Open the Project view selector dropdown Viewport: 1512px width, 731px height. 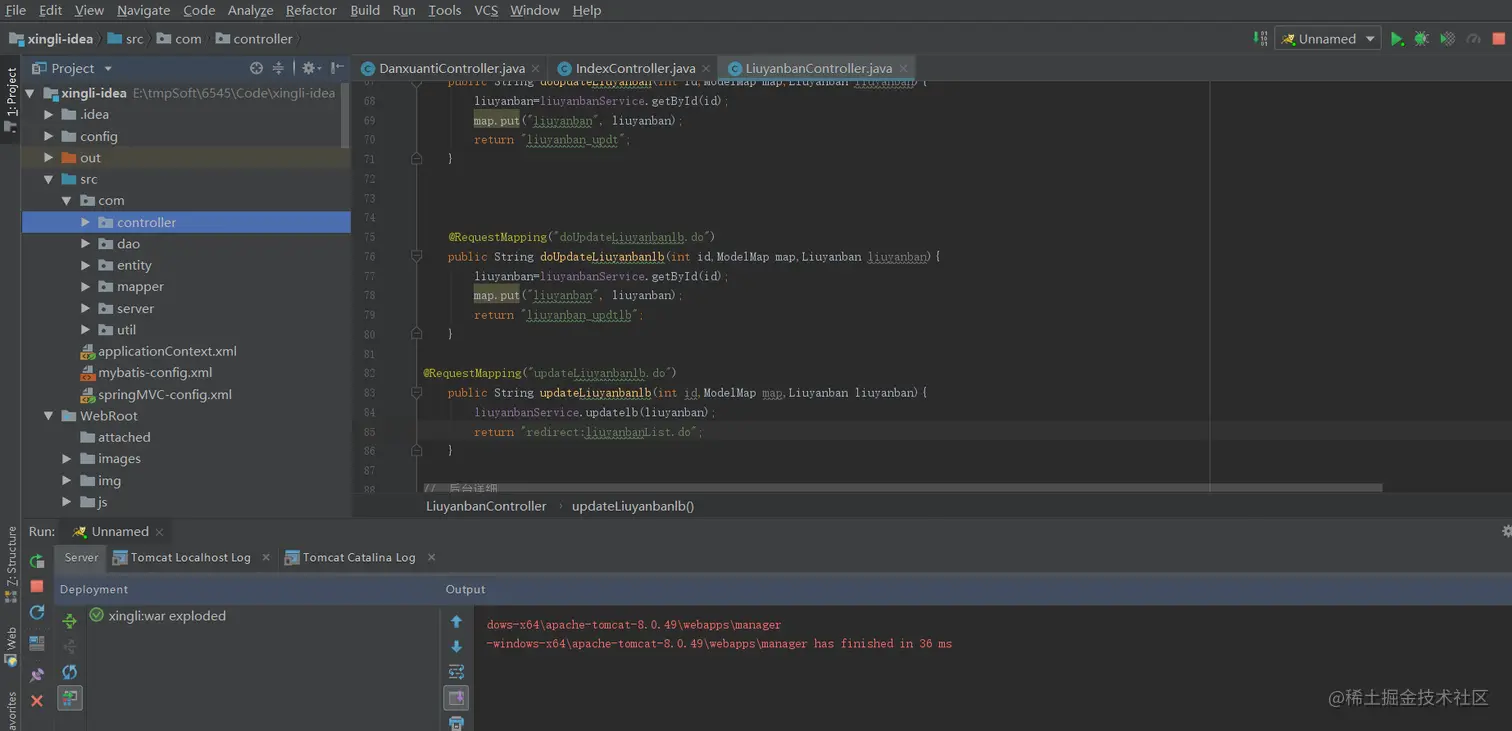click(72, 68)
